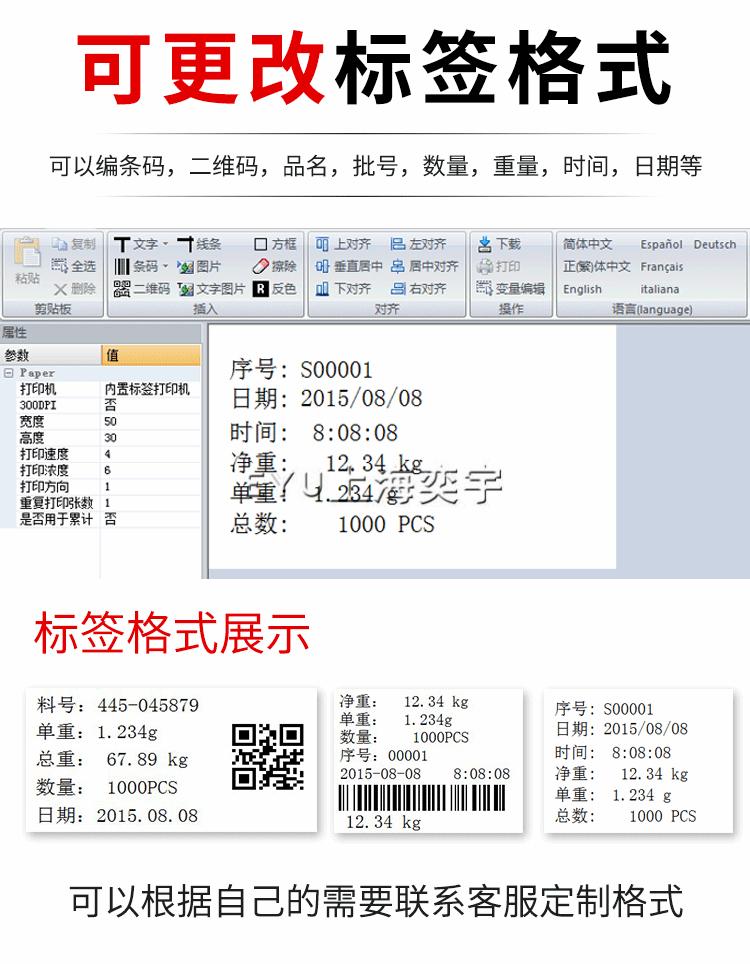The width and height of the screenshot is (750, 964).
Task: Insert a QR code with 二维码
Action: pos(121,289)
